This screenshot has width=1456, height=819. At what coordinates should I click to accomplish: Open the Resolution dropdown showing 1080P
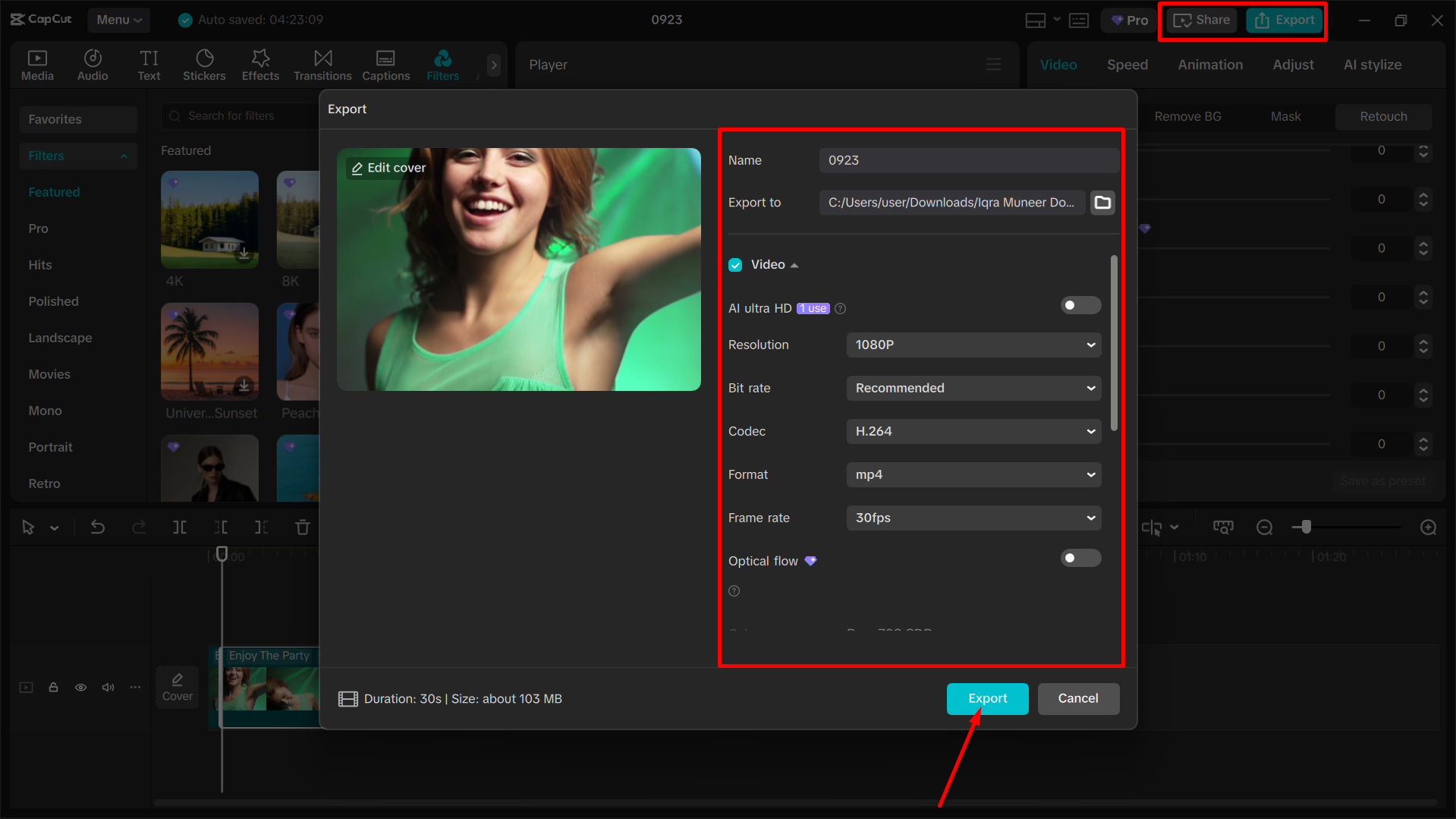pyautogui.click(x=973, y=345)
